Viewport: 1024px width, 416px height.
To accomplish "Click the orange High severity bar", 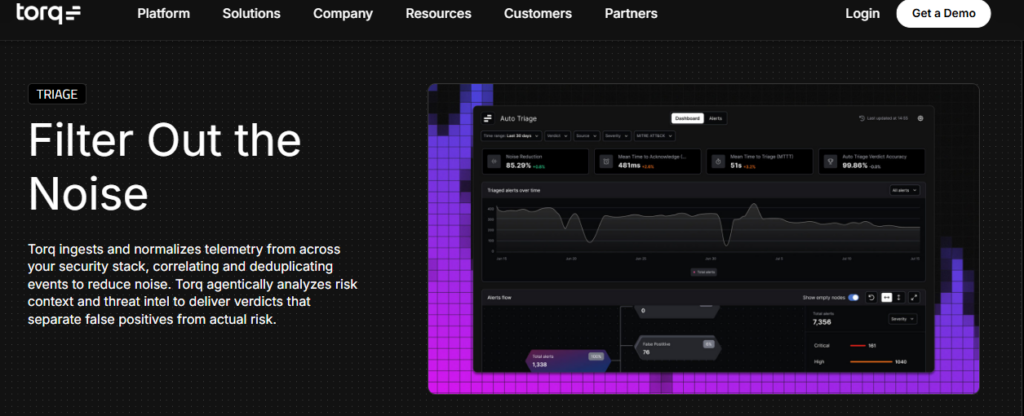I will point(871,362).
